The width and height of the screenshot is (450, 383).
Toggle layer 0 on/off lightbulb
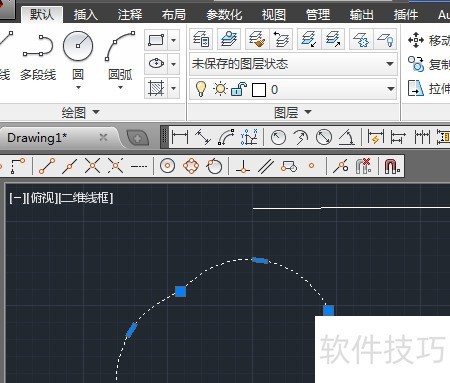(201, 89)
